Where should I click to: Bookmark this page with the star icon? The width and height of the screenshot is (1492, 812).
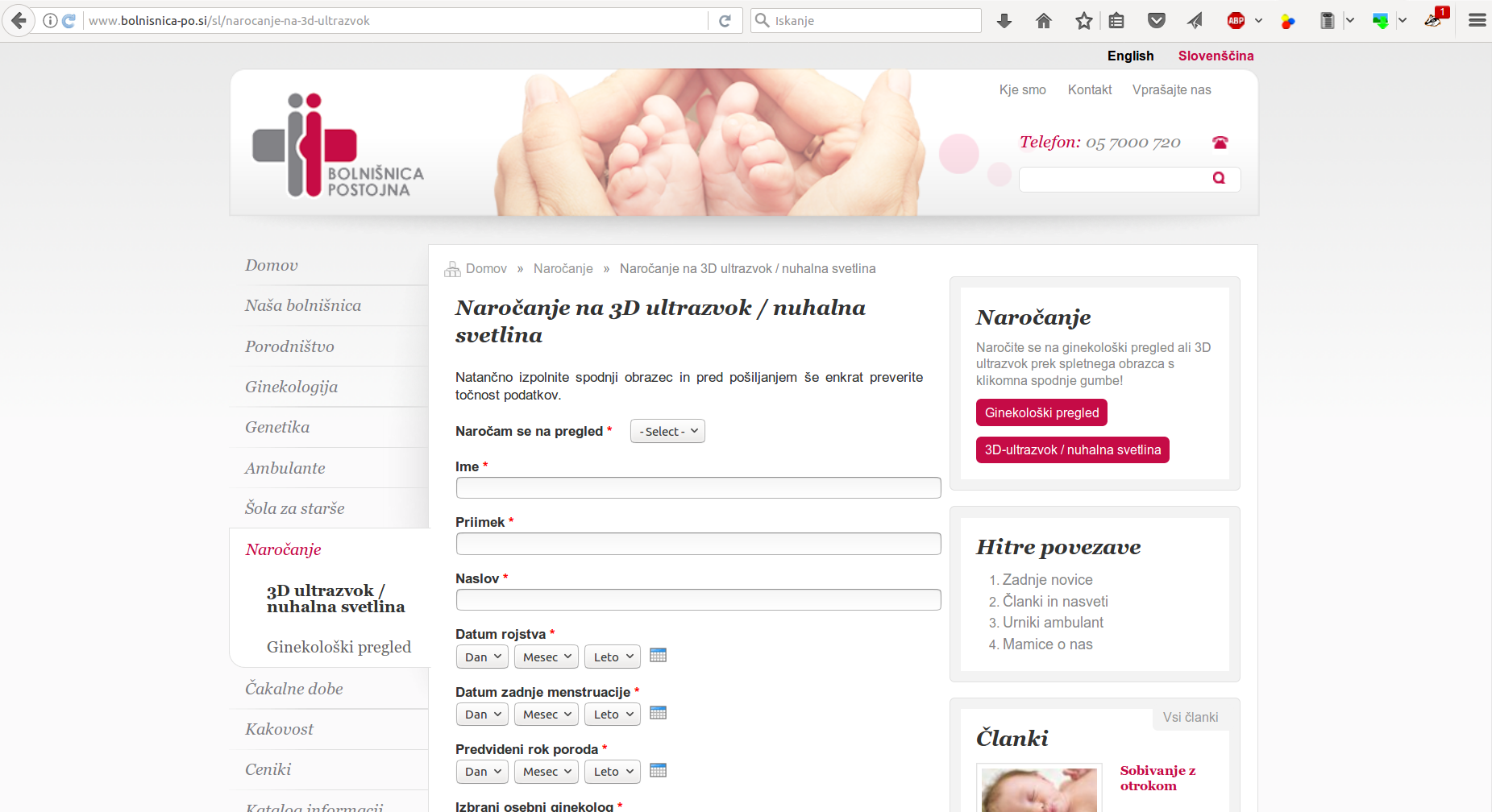pyautogui.click(x=1084, y=21)
